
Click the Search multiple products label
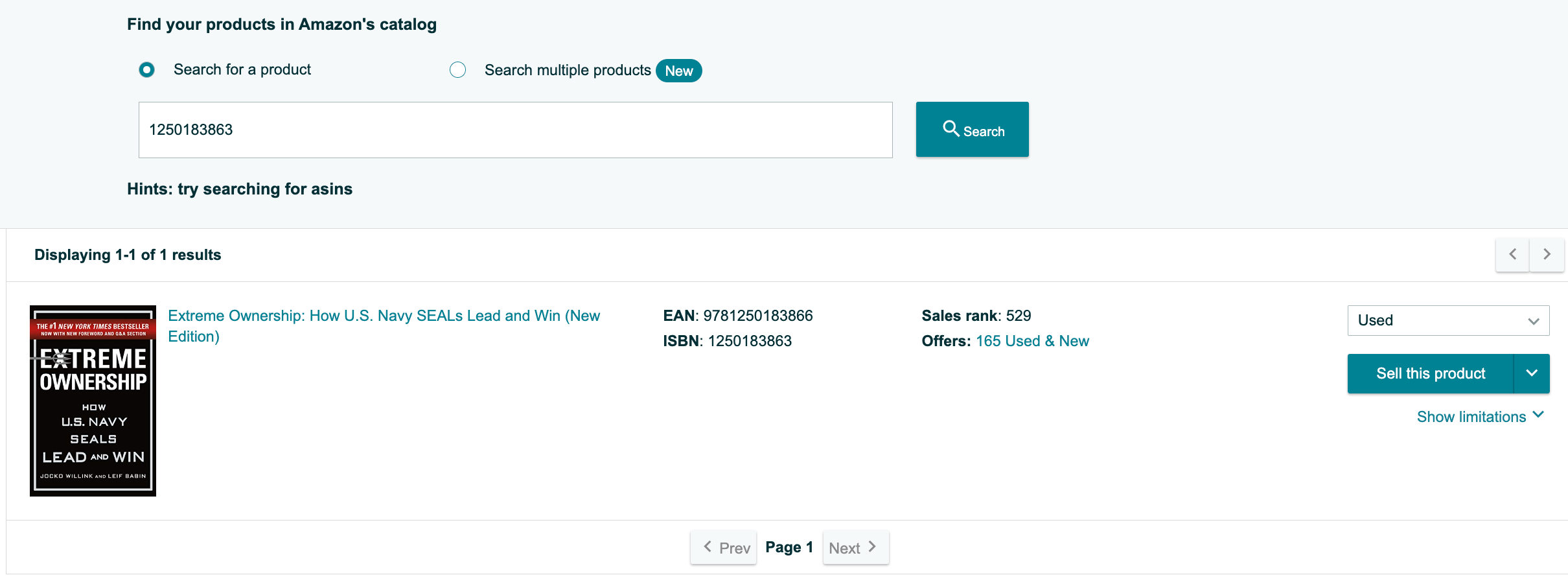pos(568,70)
